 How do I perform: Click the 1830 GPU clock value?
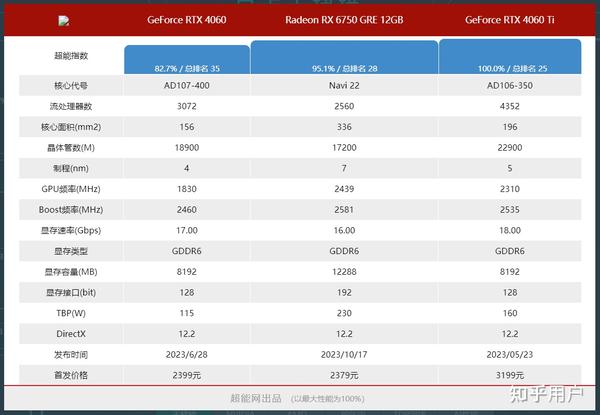click(187, 189)
